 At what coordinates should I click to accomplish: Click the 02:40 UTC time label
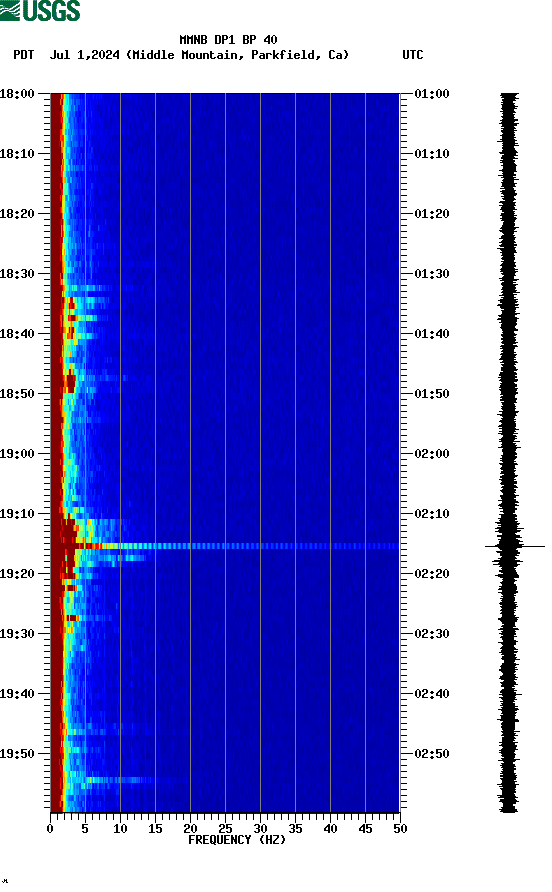coord(432,694)
